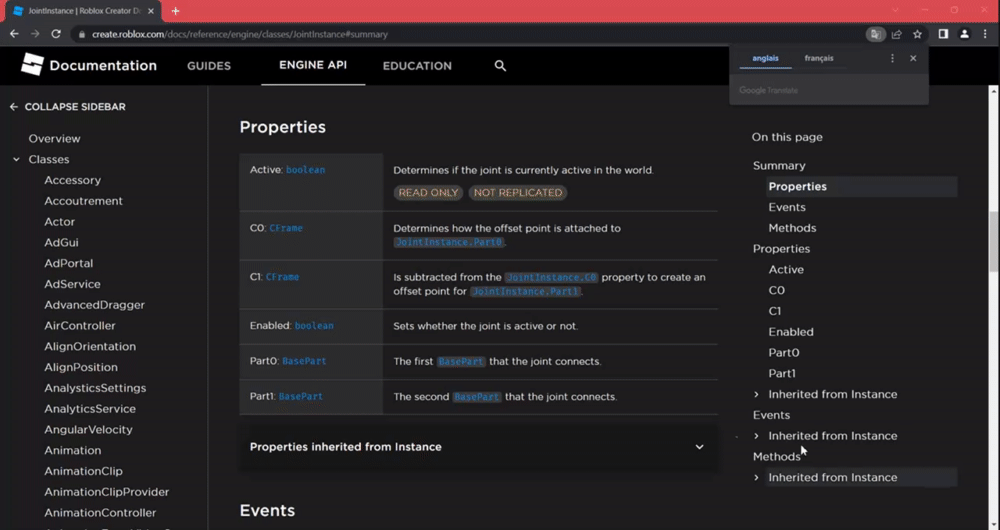Image resolution: width=1000 pixels, height=530 pixels.
Task: Open the AdService class page
Action: pos(72,284)
